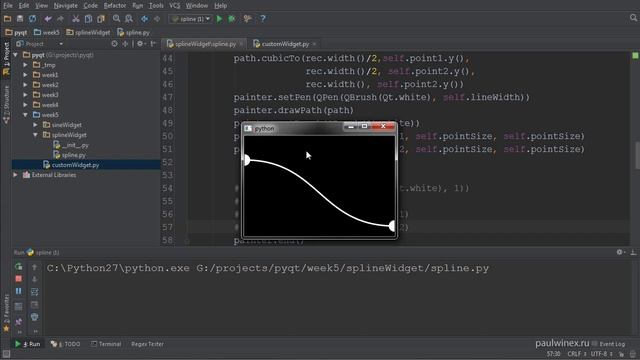Expand the week1 folder arrow
Screen dimensions: 640x360
tap(25, 75)
